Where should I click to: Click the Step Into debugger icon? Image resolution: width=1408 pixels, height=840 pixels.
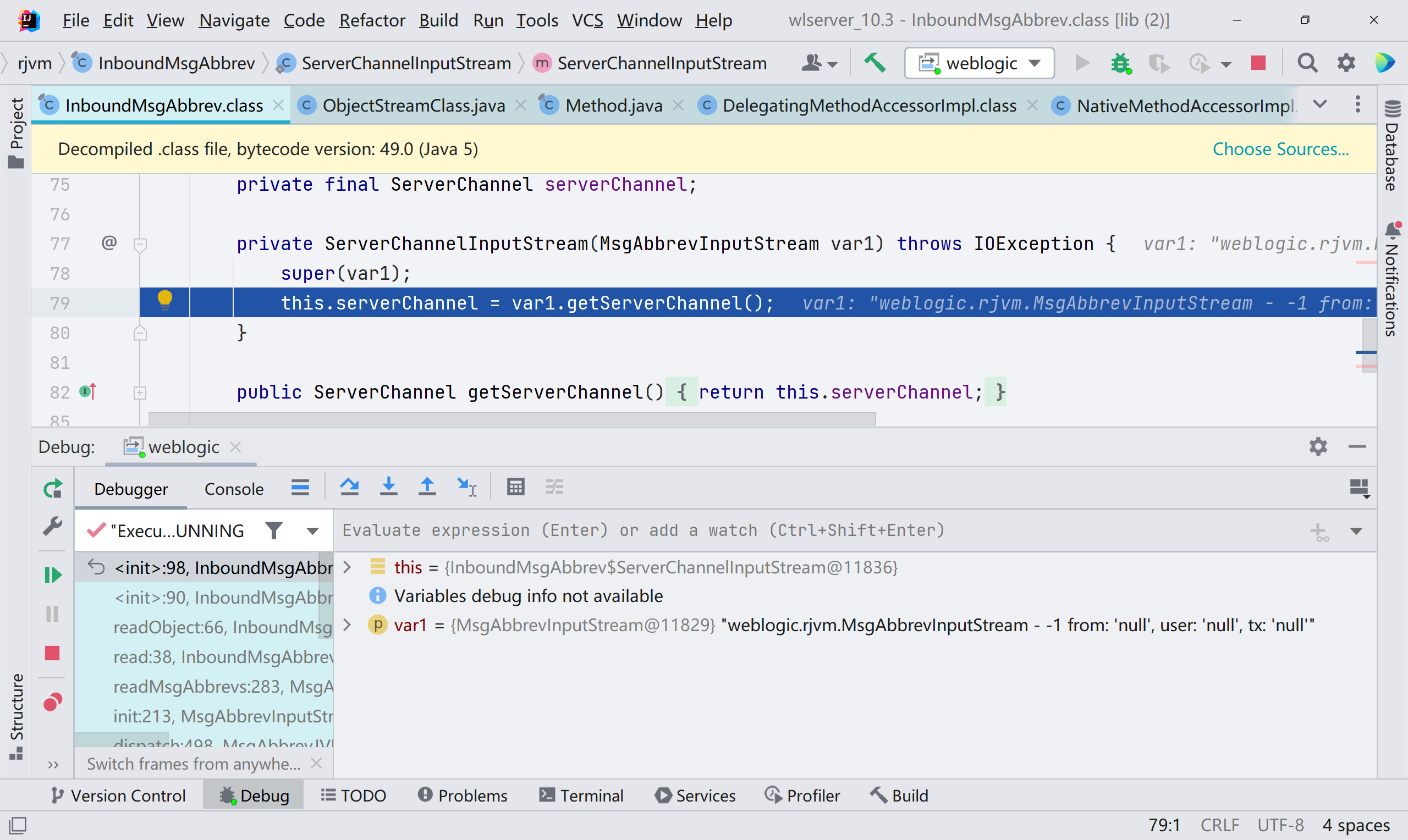pyautogui.click(x=388, y=487)
